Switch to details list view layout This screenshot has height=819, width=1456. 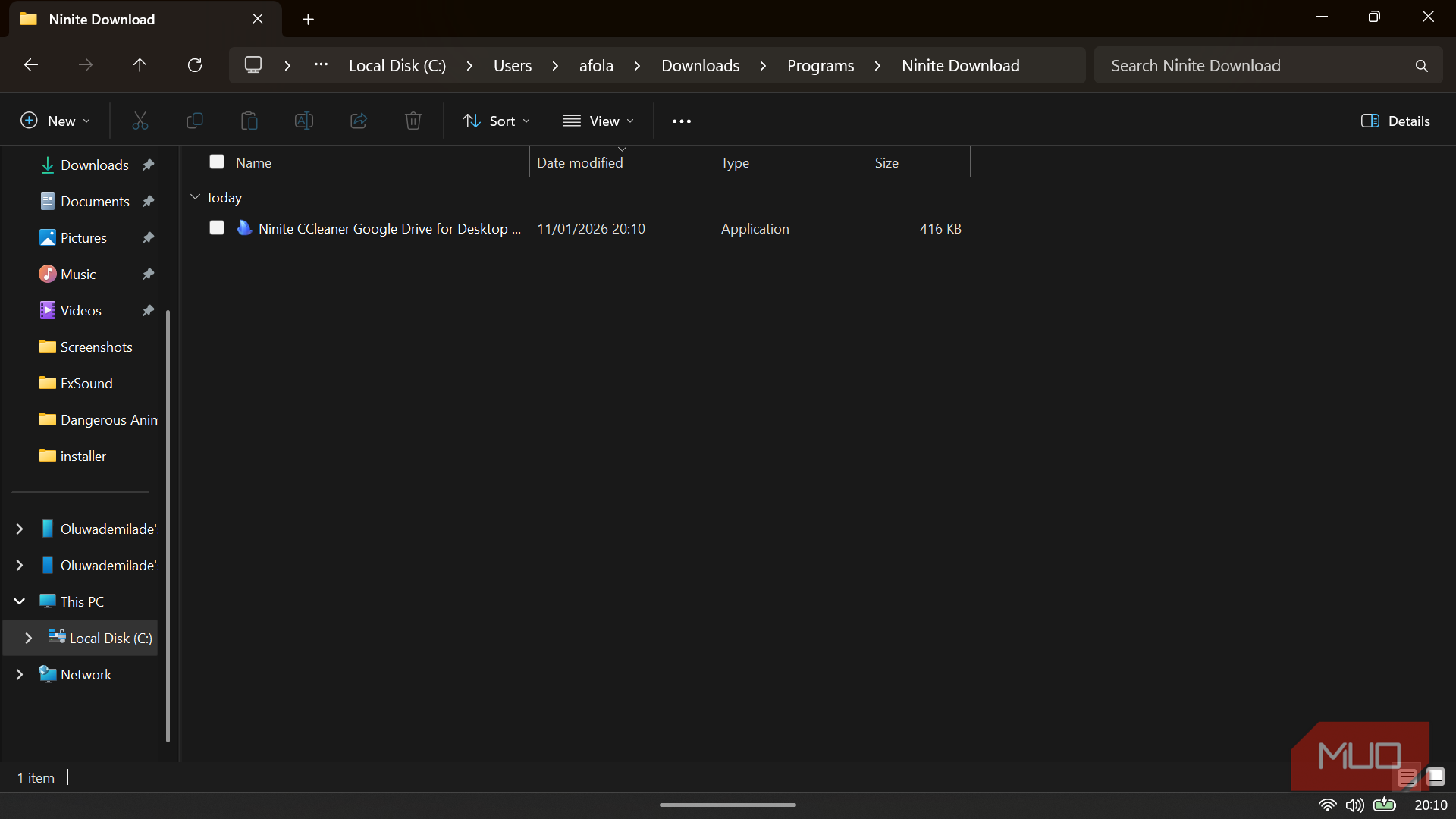tap(1407, 777)
